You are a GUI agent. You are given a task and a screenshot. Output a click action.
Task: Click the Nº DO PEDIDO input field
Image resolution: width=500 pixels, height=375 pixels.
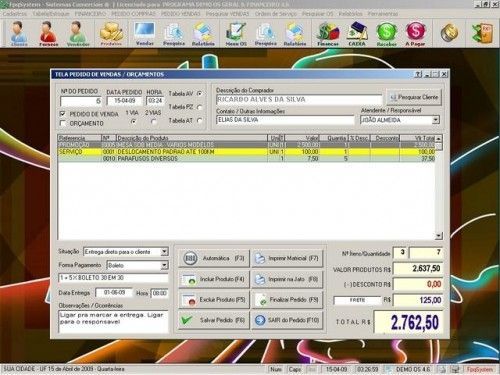coord(81,101)
